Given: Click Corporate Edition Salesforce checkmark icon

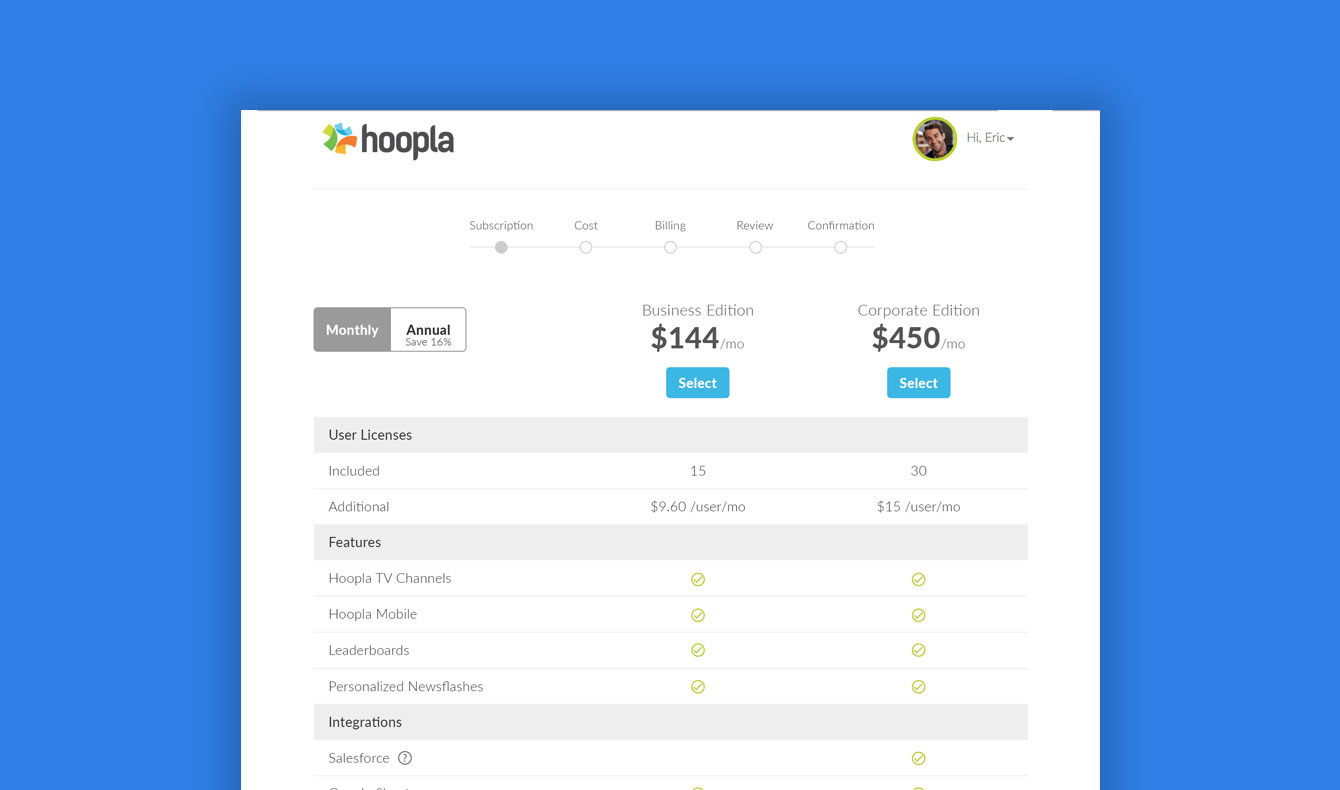Looking at the screenshot, I should 918,759.
